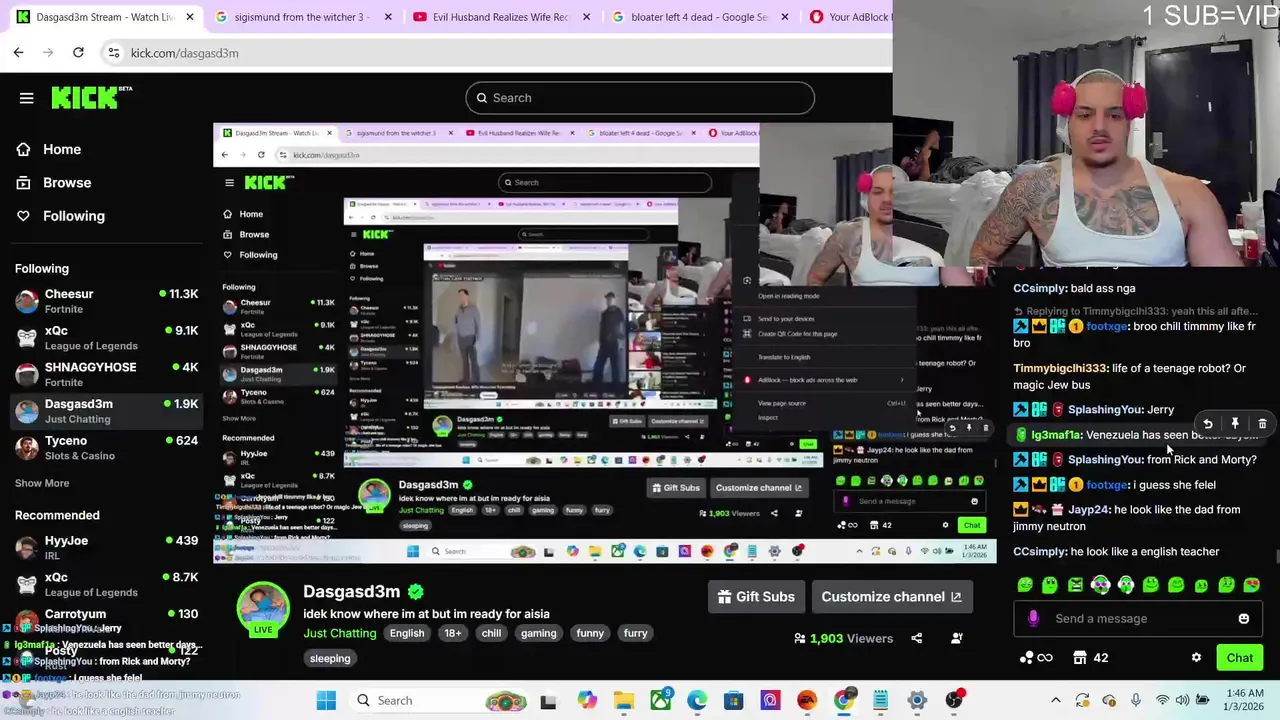Open the Just Chatting category link
Image resolution: width=1280 pixels, height=720 pixels.
340,633
